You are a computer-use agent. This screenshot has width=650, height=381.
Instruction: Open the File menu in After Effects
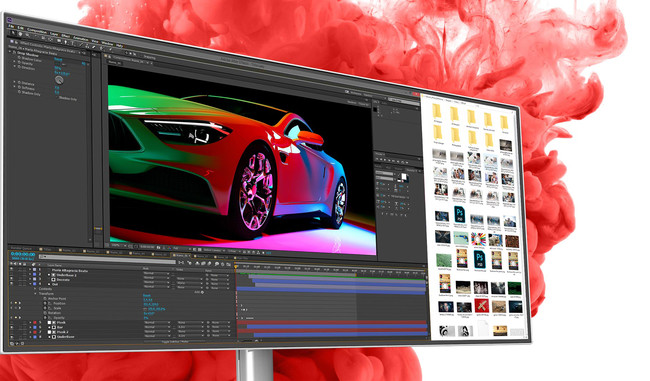[x=11, y=26]
